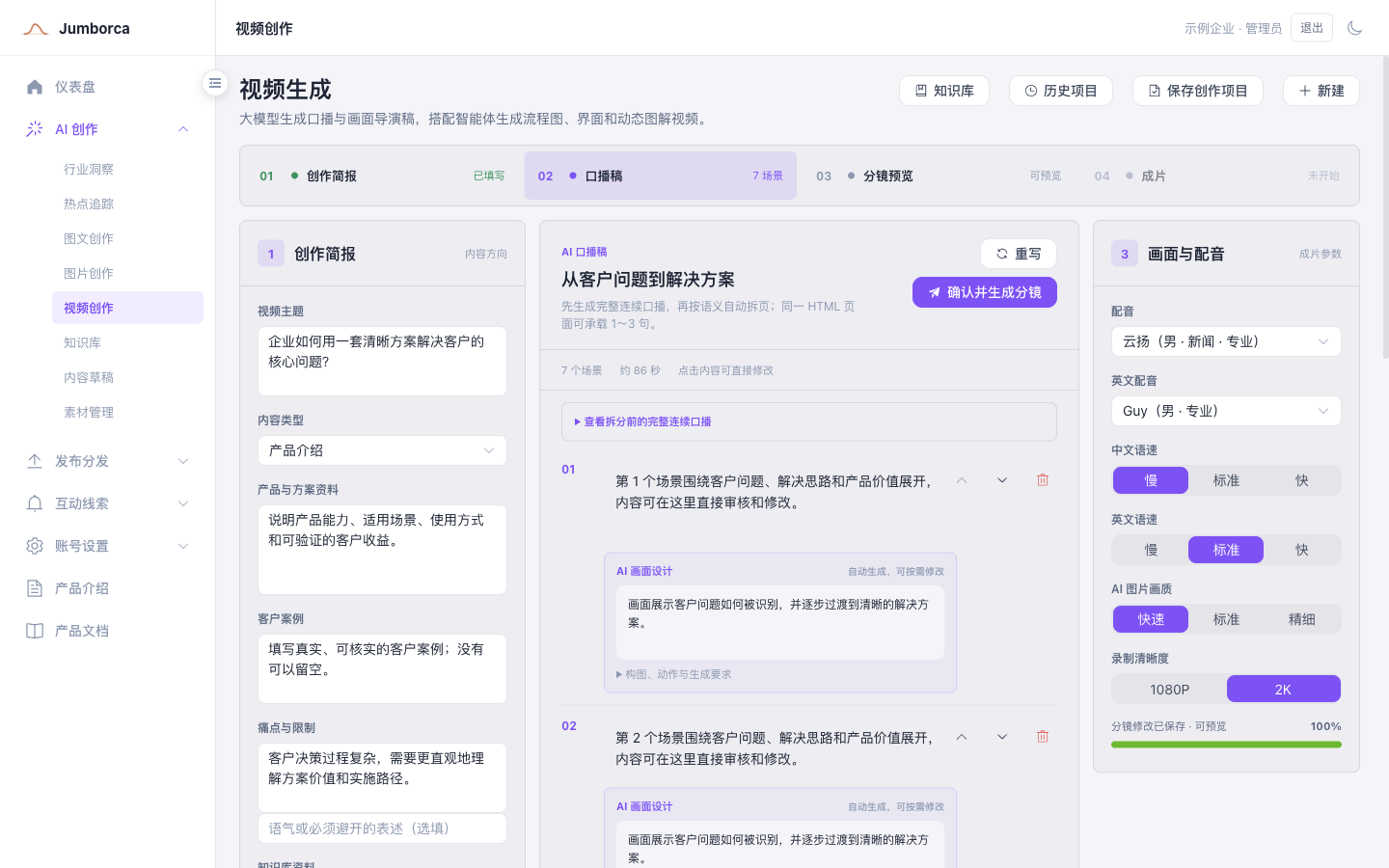Click the 语气或必须避开的表述 field

(x=382, y=828)
